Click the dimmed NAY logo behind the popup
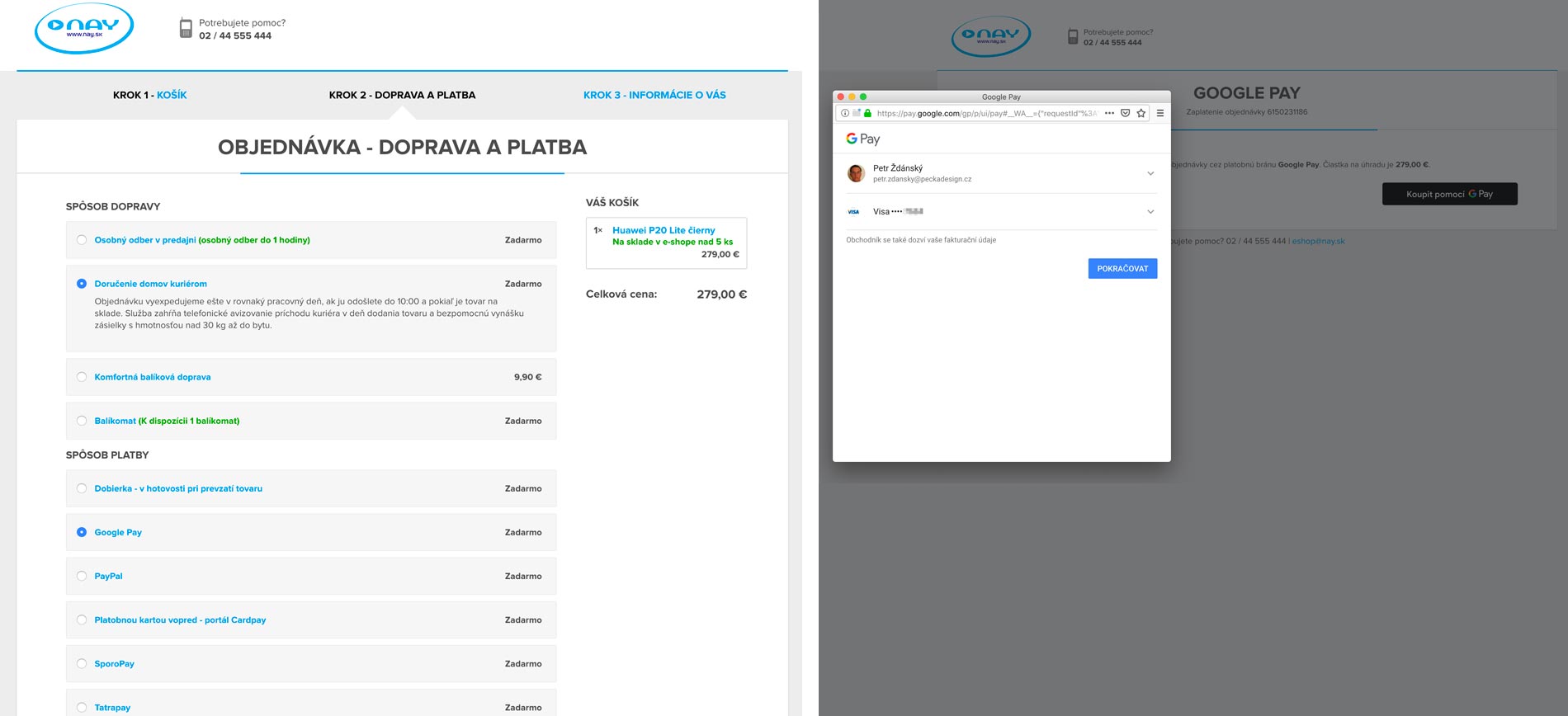This screenshot has height=716, width=1568. (991, 36)
